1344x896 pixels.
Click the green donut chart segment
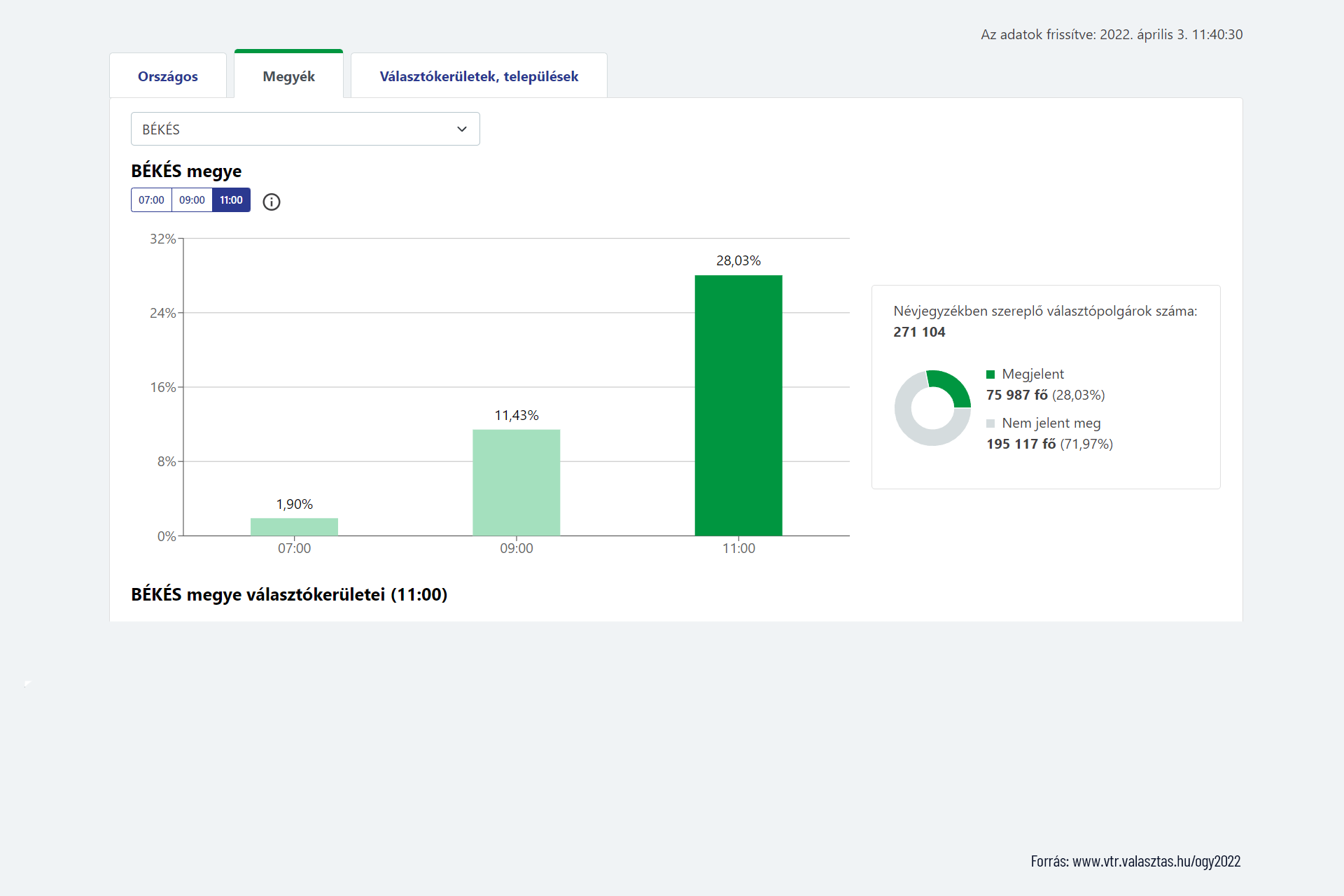953,386
